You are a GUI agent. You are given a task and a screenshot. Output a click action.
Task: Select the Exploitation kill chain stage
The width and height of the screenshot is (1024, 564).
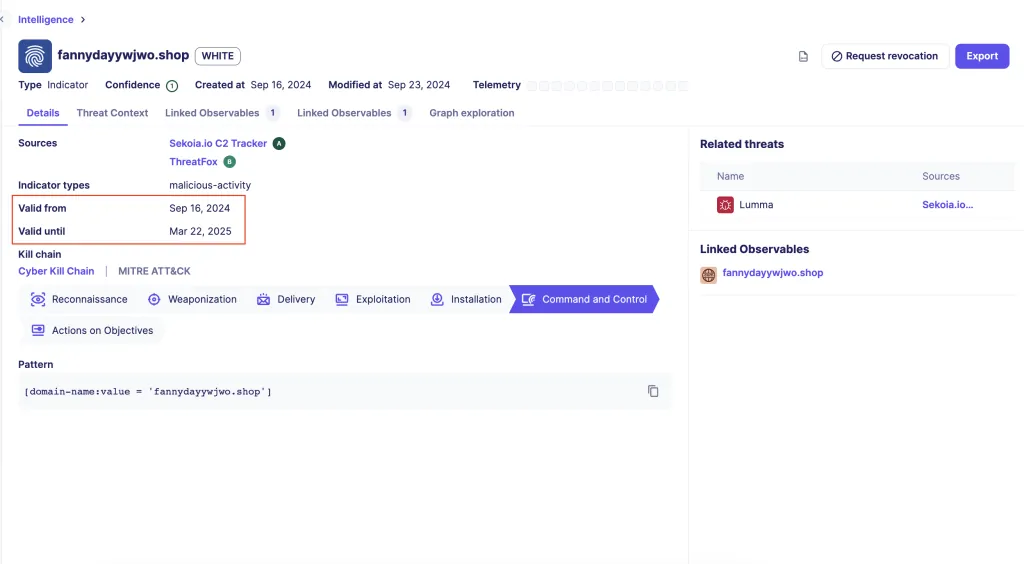[x=373, y=299]
